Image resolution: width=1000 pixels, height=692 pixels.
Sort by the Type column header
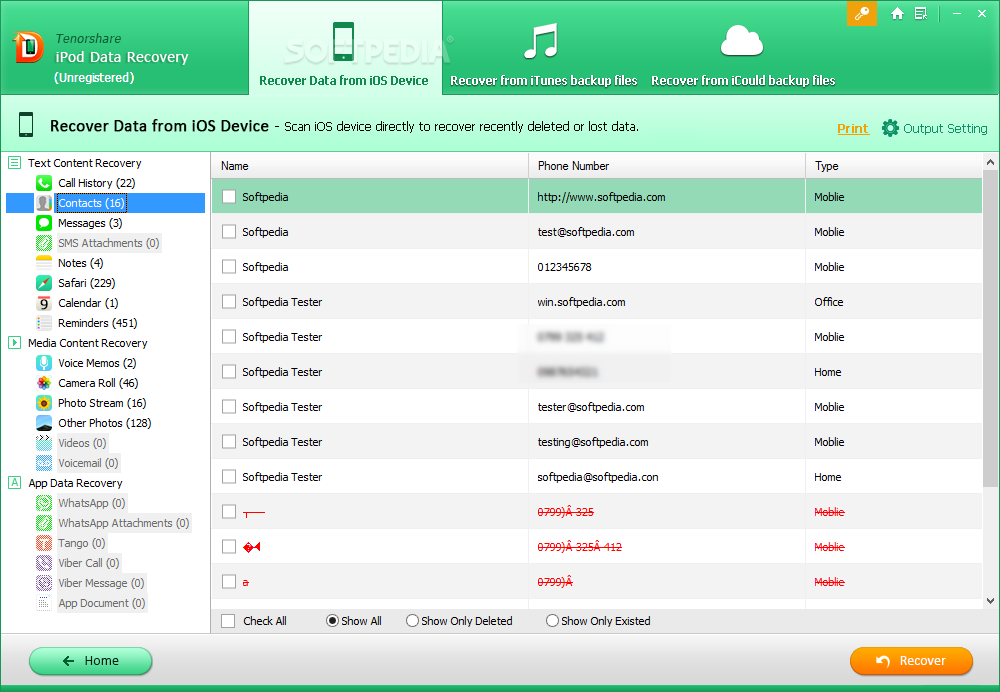tap(894, 166)
